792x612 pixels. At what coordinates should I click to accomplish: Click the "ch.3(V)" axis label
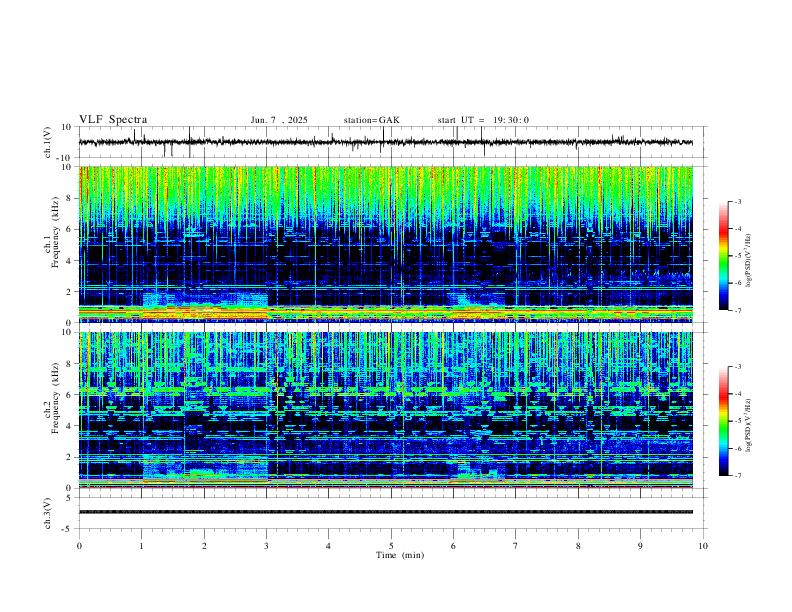click(48, 513)
